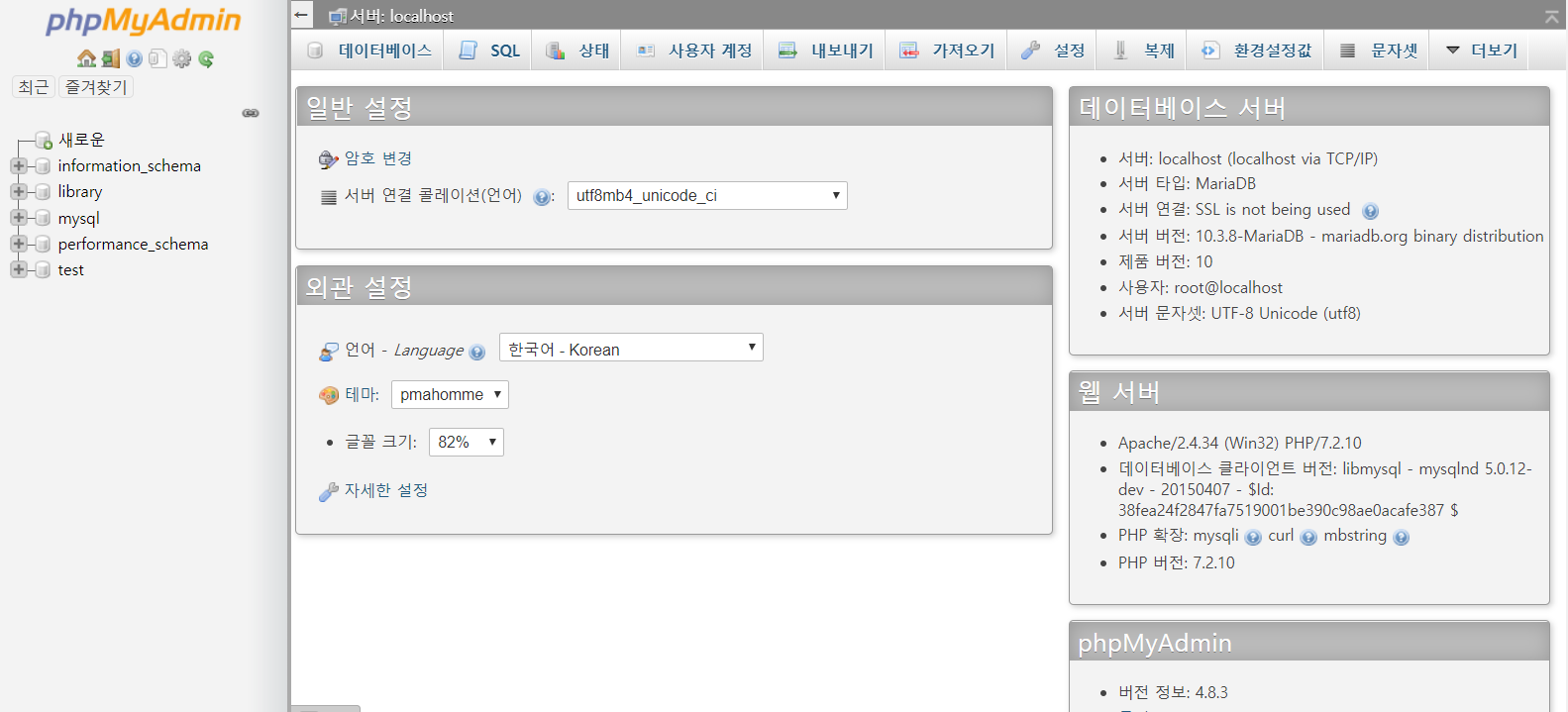
Task: Click the back arrow button beside server breadcrumb
Action: pyautogui.click(x=301, y=15)
